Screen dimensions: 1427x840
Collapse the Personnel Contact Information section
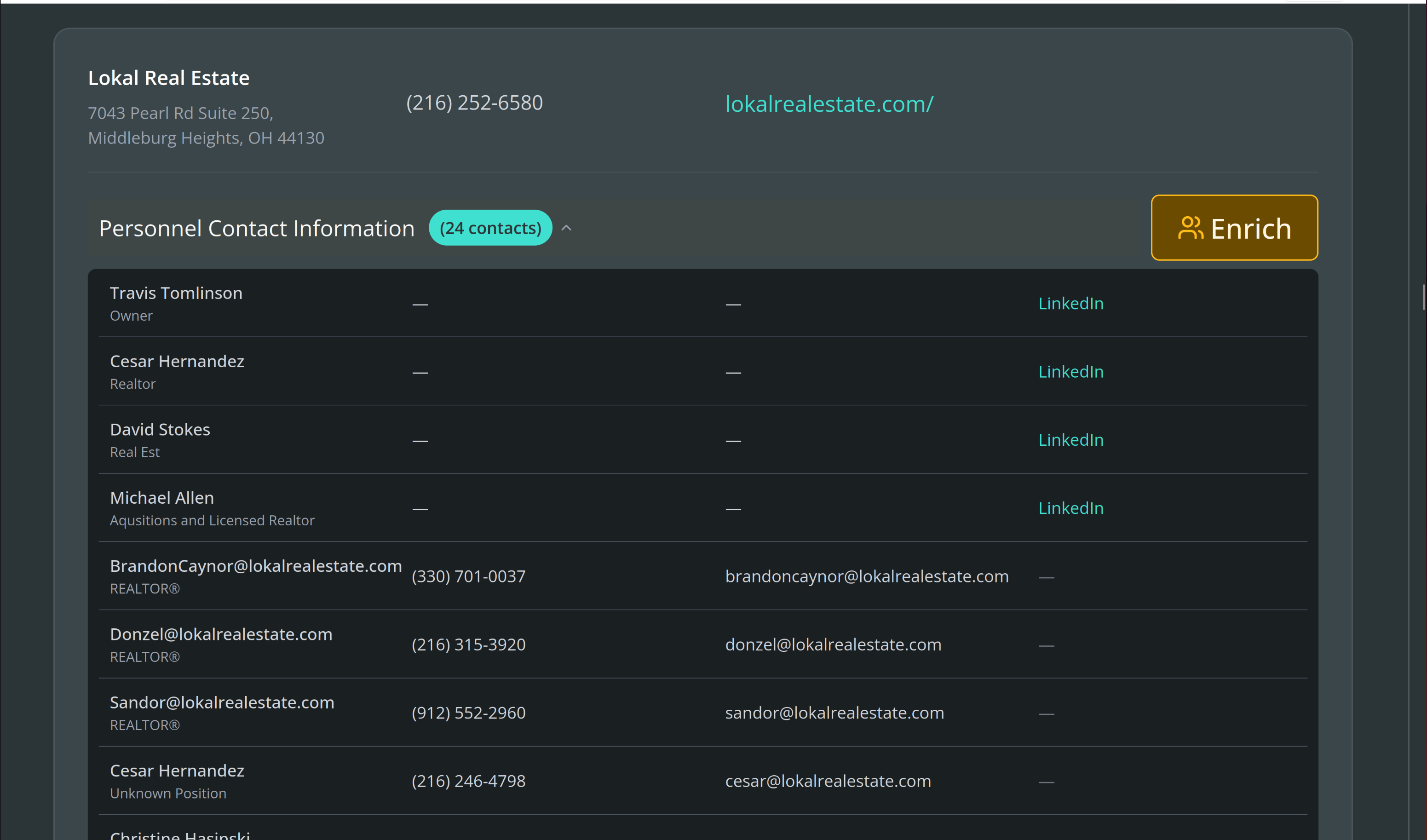pos(566,228)
